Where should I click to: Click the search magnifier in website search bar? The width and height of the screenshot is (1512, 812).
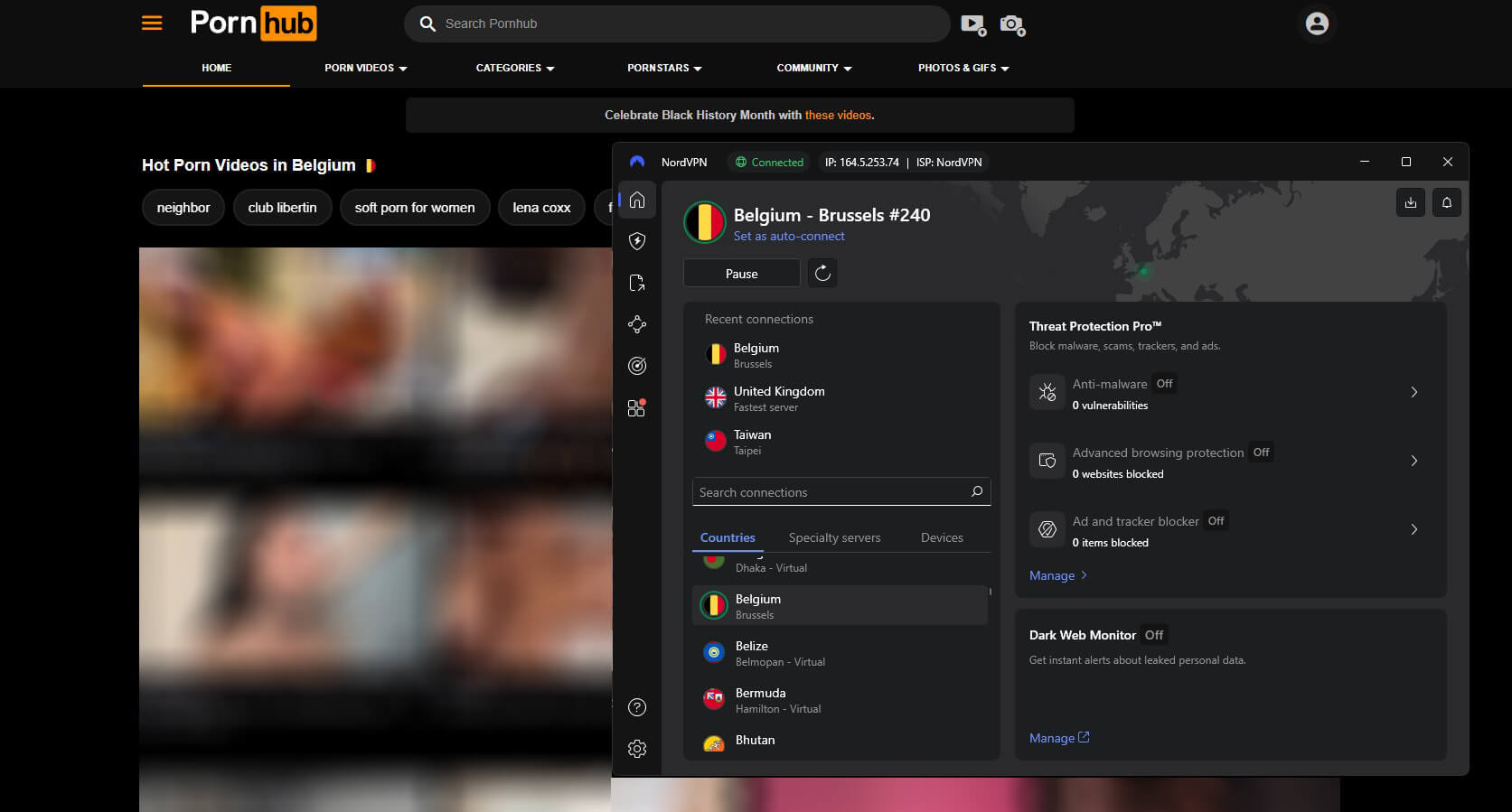[x=427, y=23]
